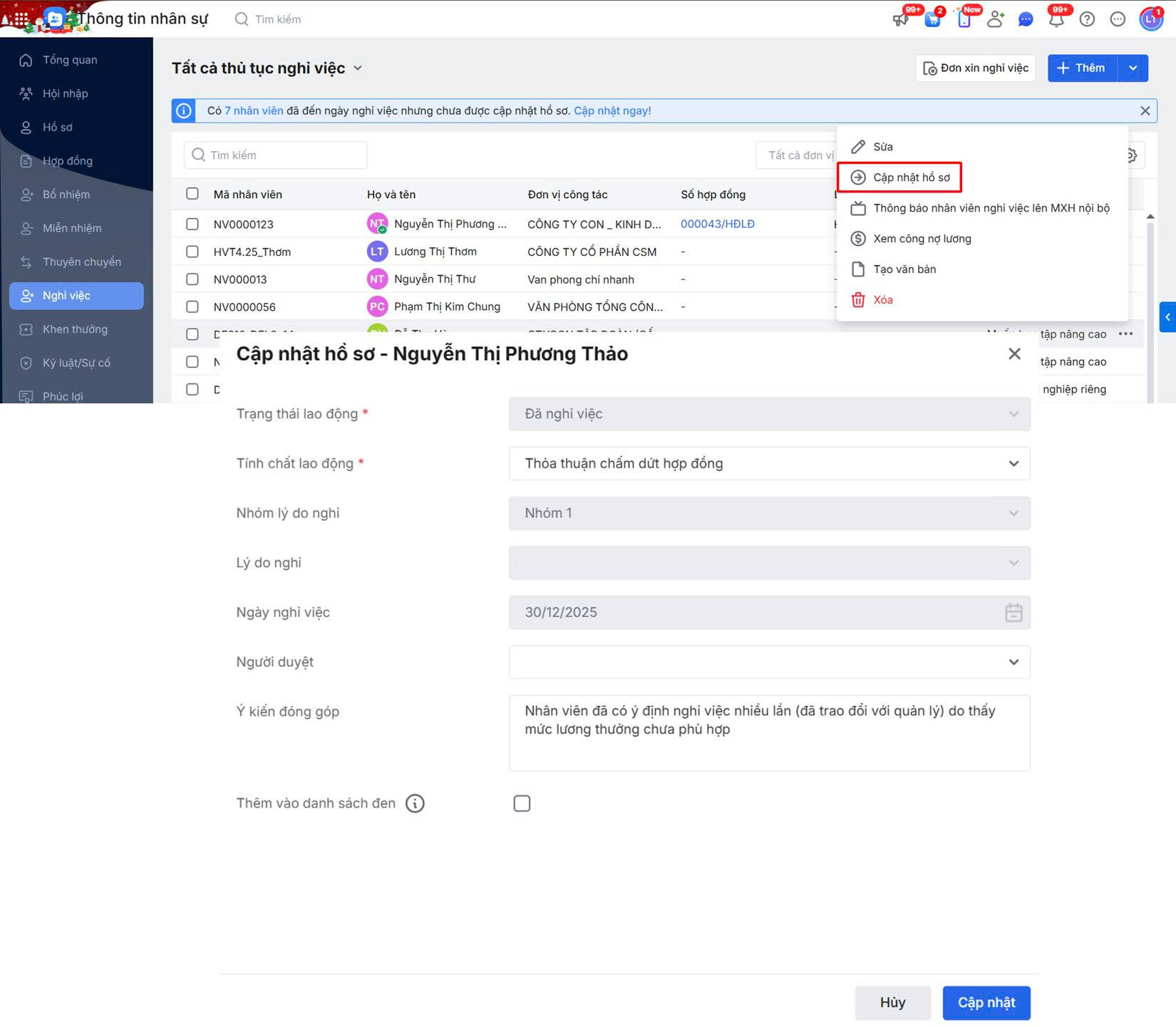Click the add user icon in header
Viewport: 1176px width, 1027px height.
tap(995, 19)
